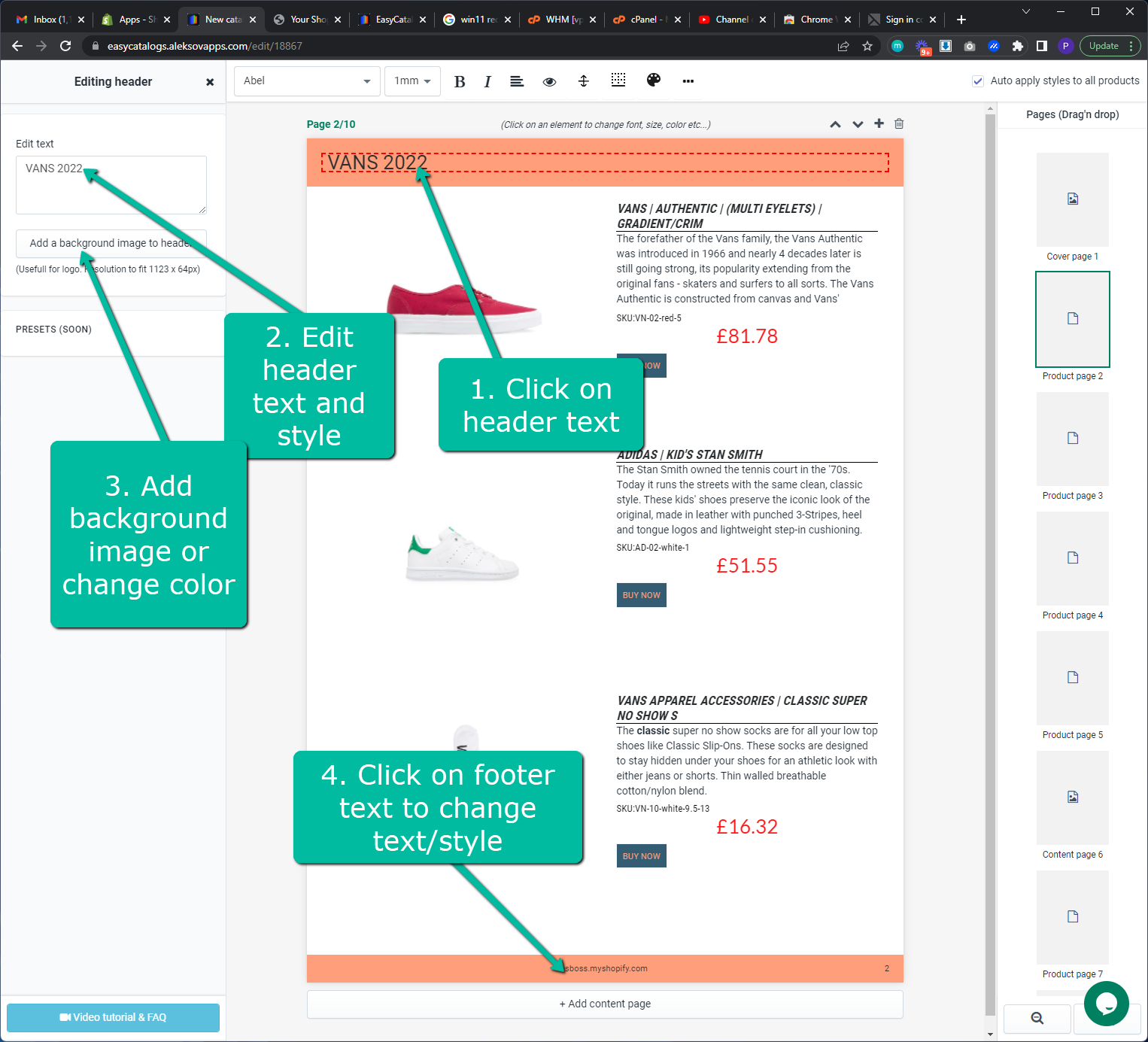
Task: Select Product page 4 thumbnail
Action: 1073,558
